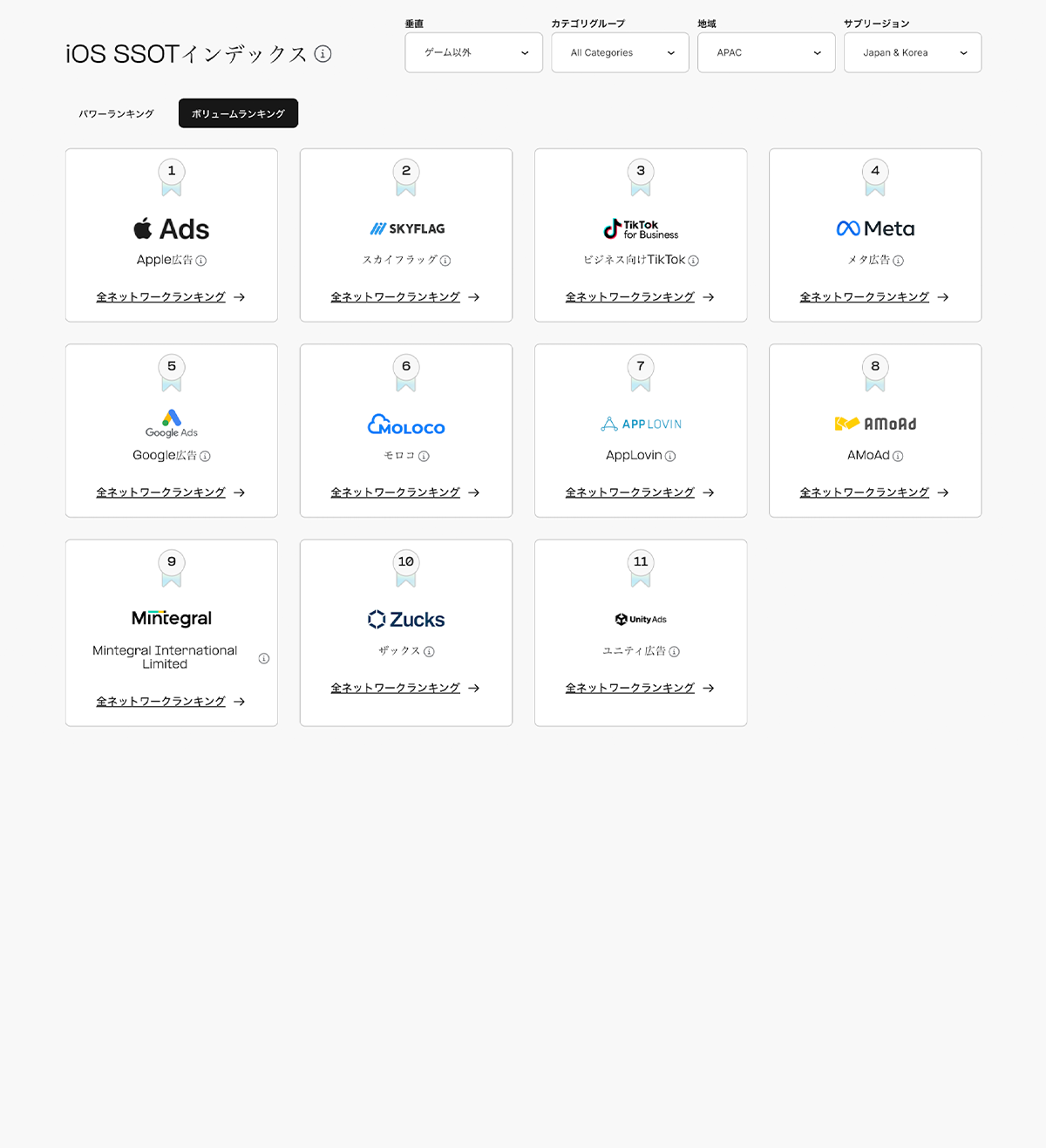The image size is (1046, 1148).
Task: Select ボリュームランキング tab
Action: tap(238, 113)
